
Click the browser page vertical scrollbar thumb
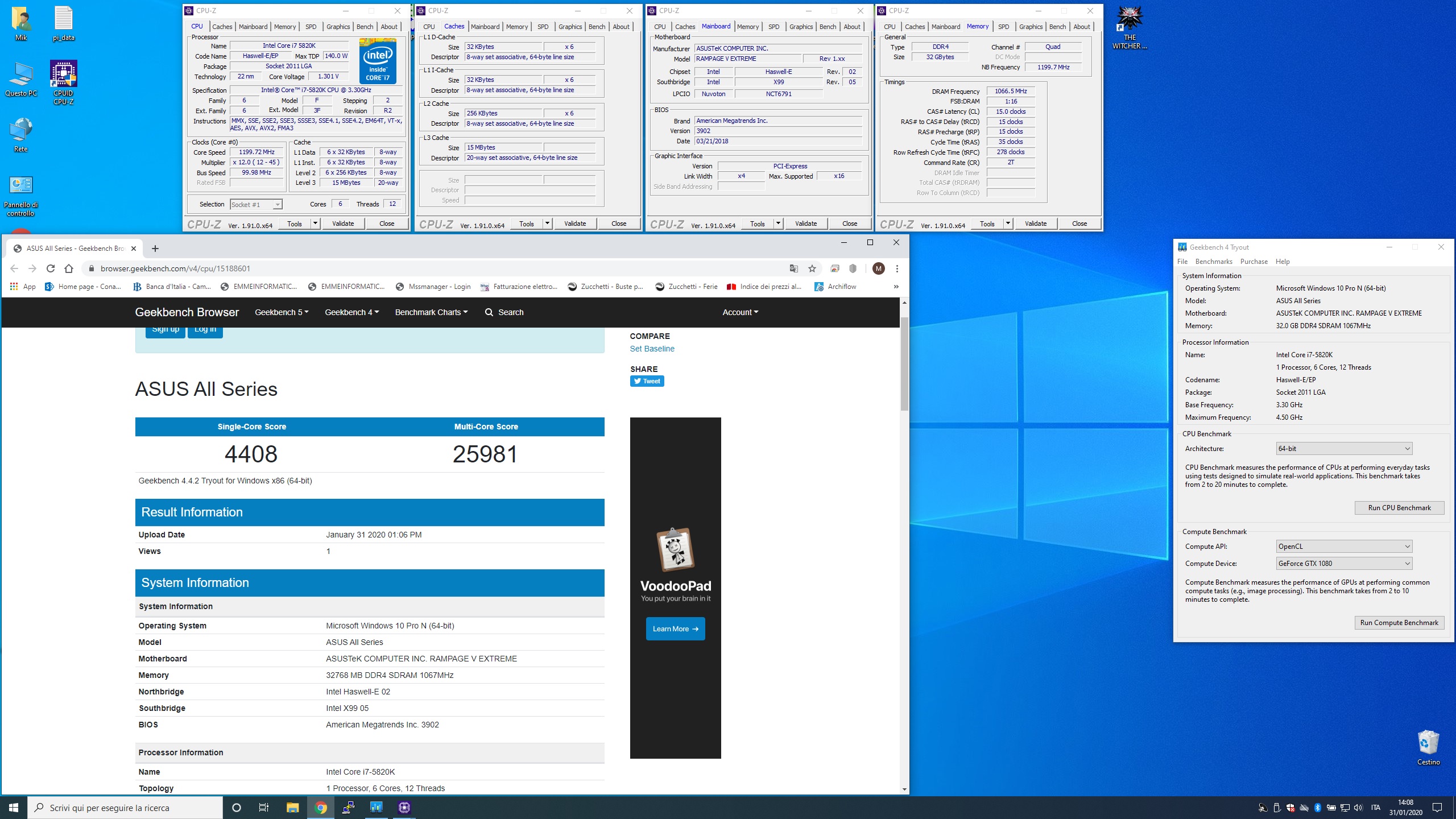click(x=904, y=364)
